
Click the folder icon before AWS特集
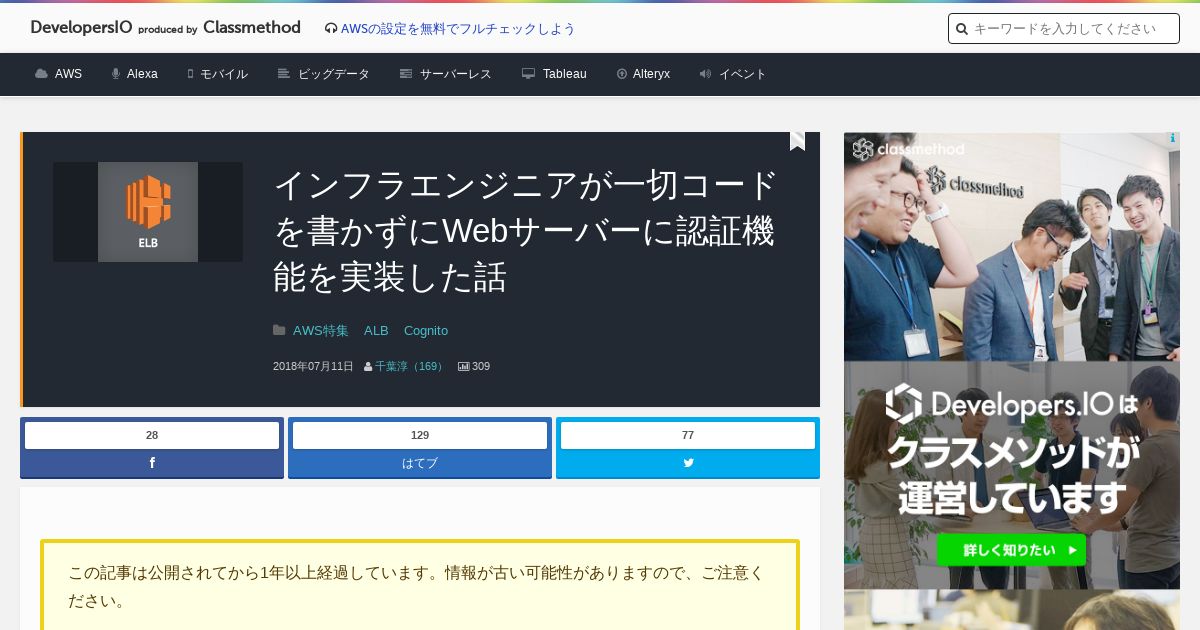(x=279, y=330)
